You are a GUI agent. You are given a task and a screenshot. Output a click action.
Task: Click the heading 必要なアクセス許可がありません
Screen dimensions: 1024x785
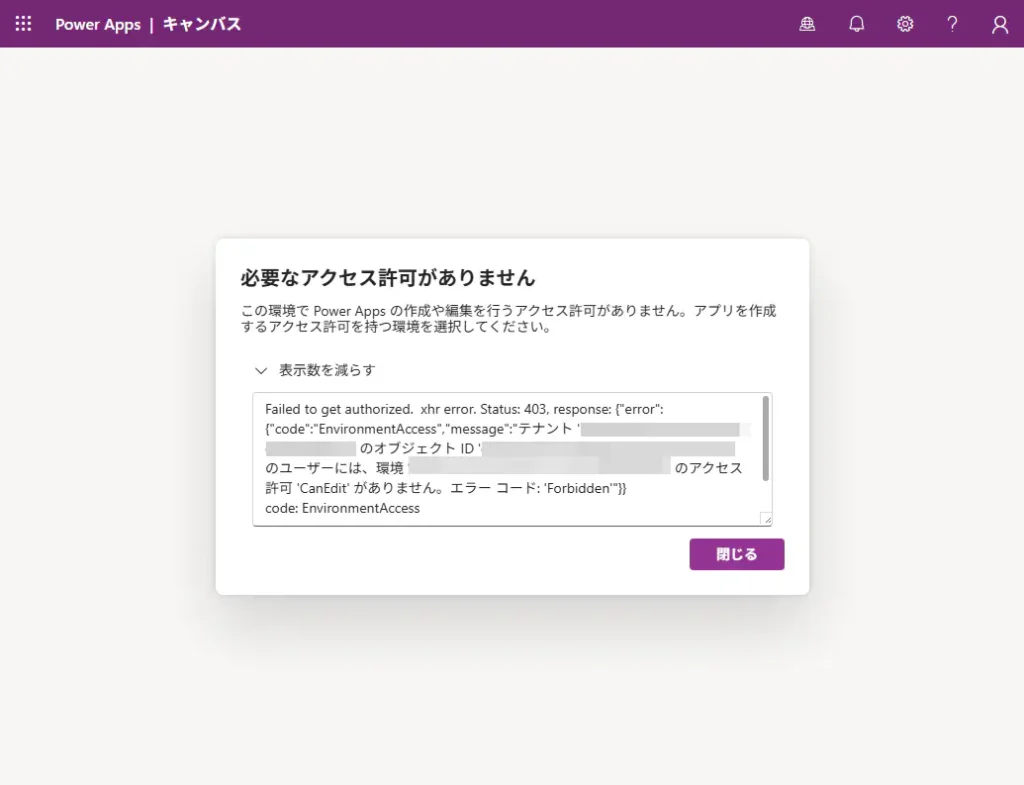[x=388, y=278]
